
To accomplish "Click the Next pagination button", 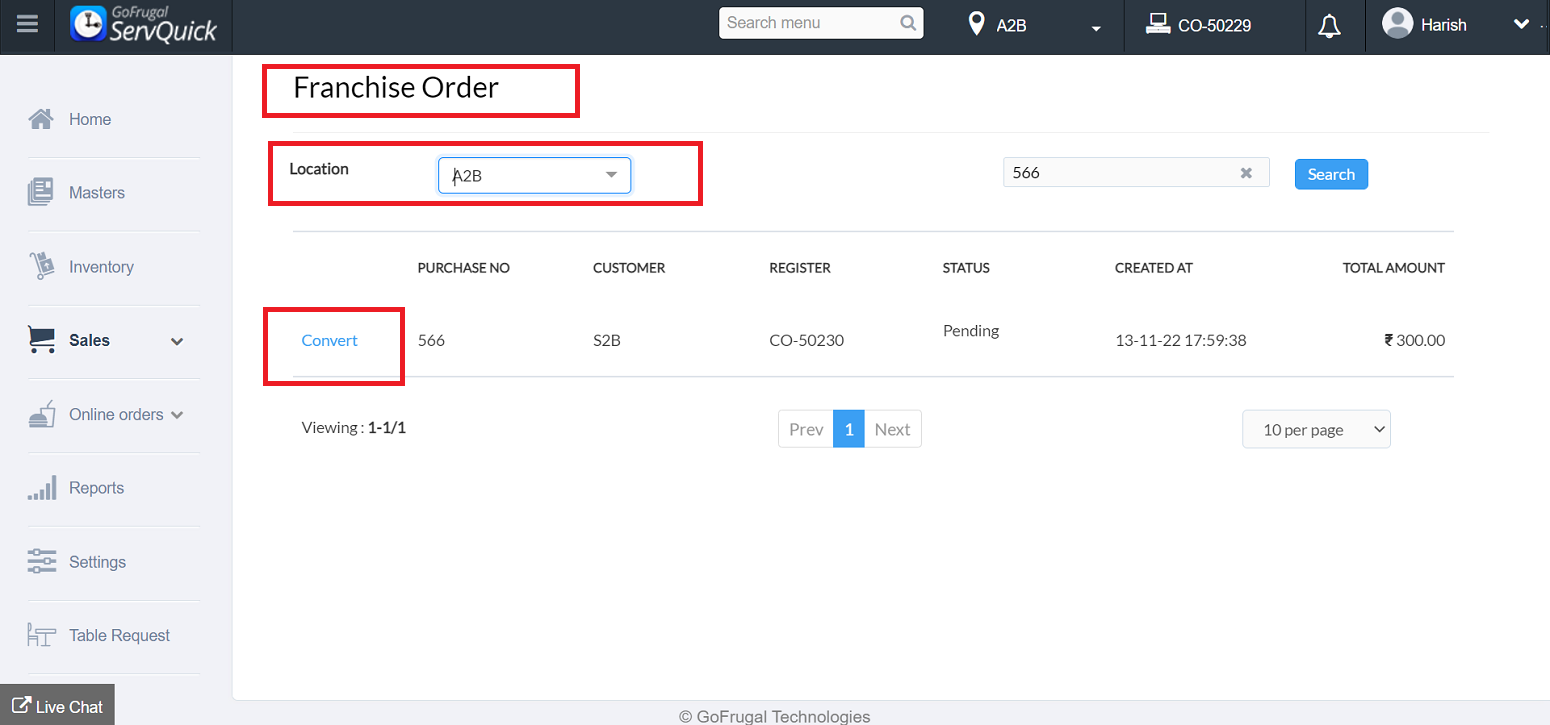I will (892, 429).
